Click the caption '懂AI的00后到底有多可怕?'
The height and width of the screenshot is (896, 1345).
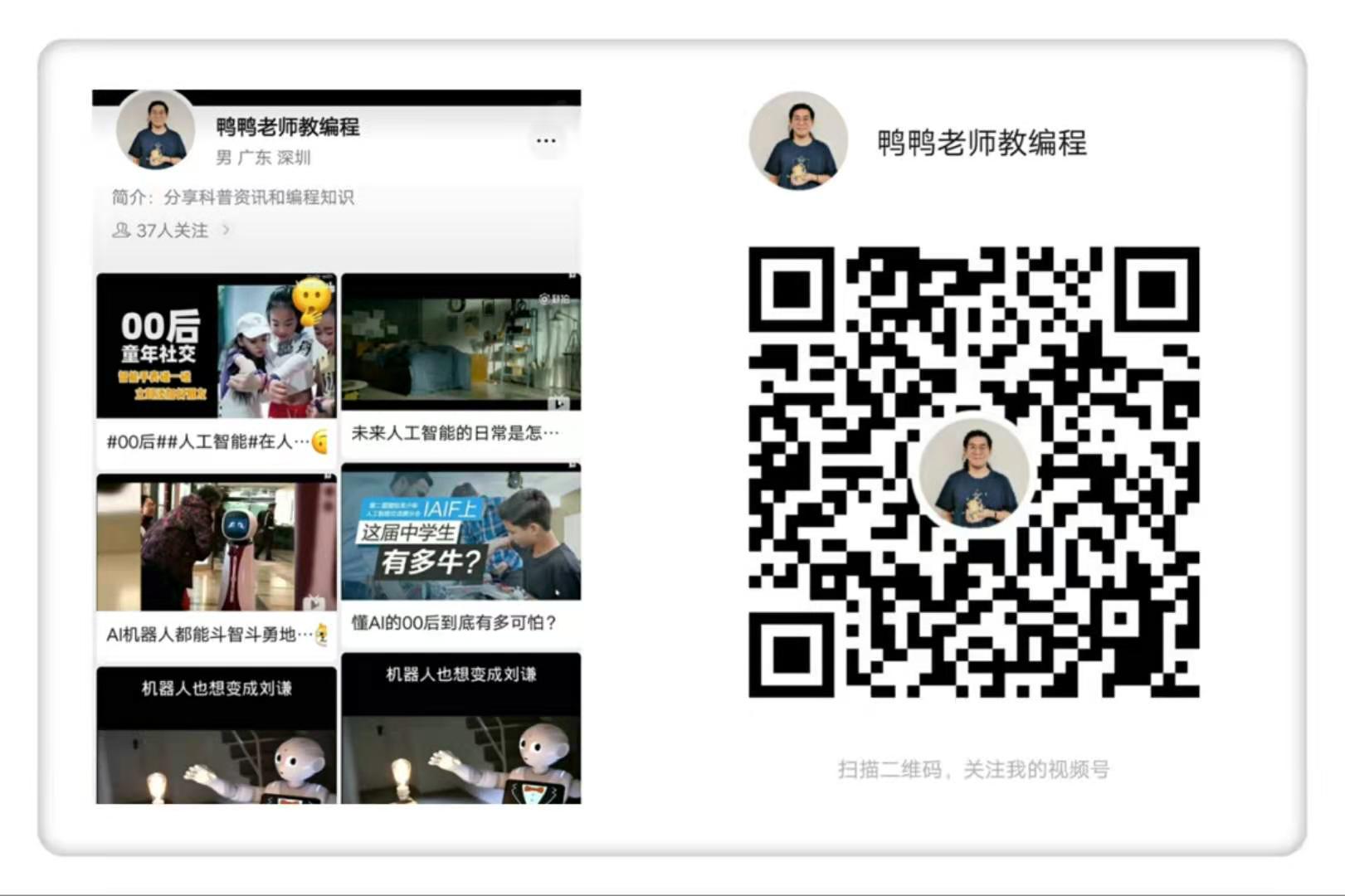point(454,622)
